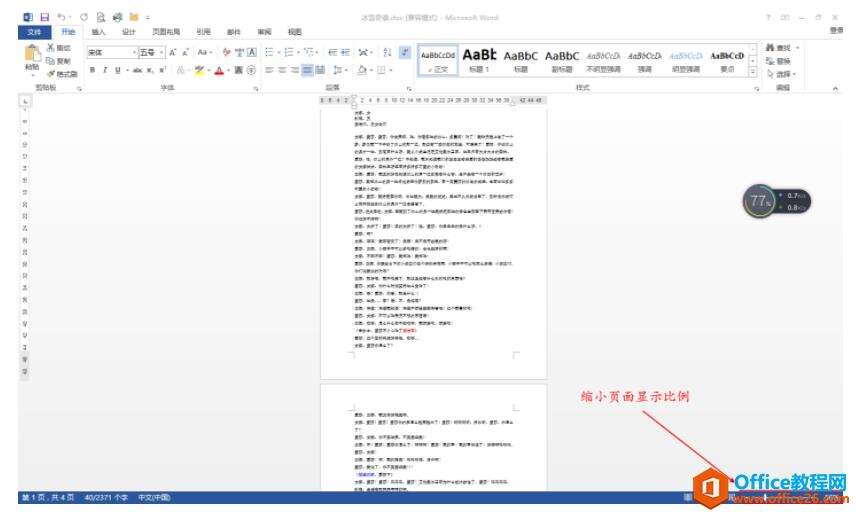
Task: Open the File (文件) tab
Action: (x=34, y=32)
